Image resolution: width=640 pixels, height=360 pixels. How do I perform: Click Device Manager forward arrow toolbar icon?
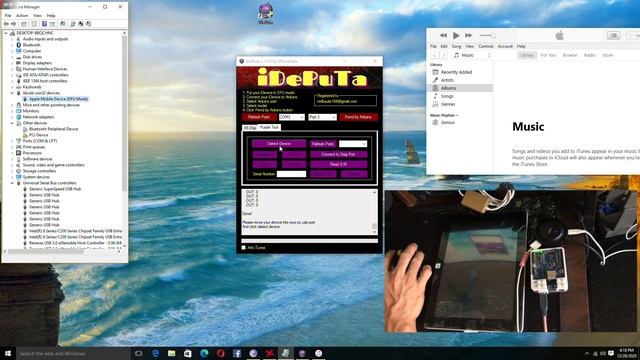[14, 24]
